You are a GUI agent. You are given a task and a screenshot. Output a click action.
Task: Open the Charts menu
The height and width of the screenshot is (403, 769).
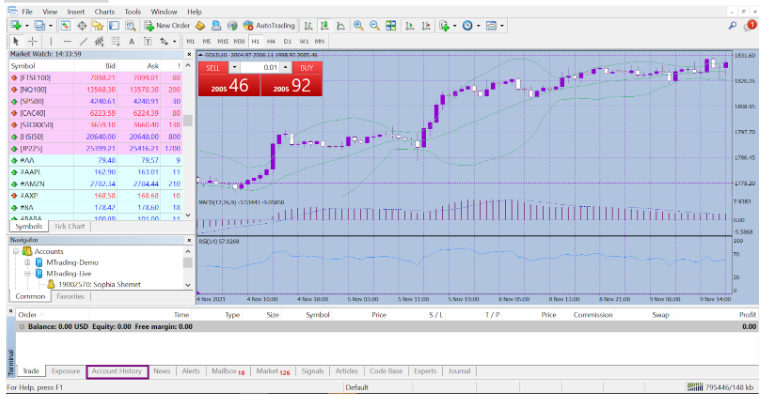pos(104,12)
